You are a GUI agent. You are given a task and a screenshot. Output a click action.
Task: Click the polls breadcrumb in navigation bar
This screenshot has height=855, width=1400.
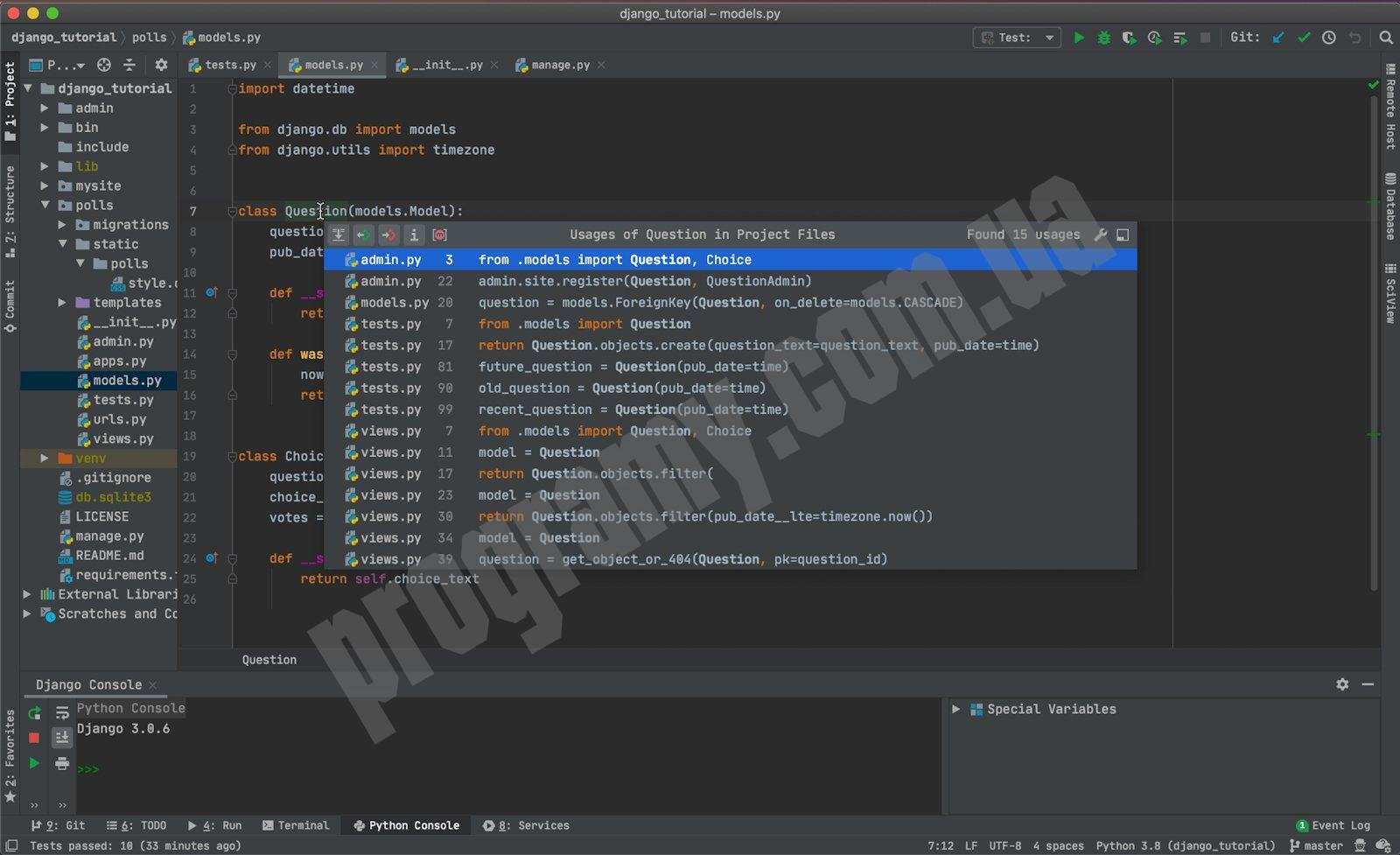click(x=149, y=38)
